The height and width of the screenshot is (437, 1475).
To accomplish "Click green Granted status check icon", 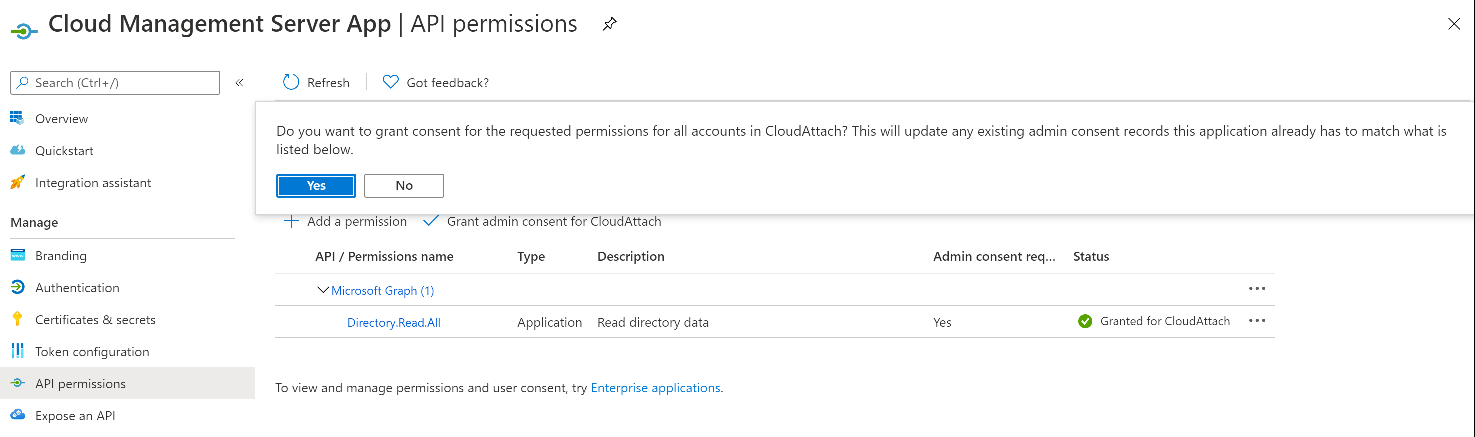I will click(x=1085, y=321).
